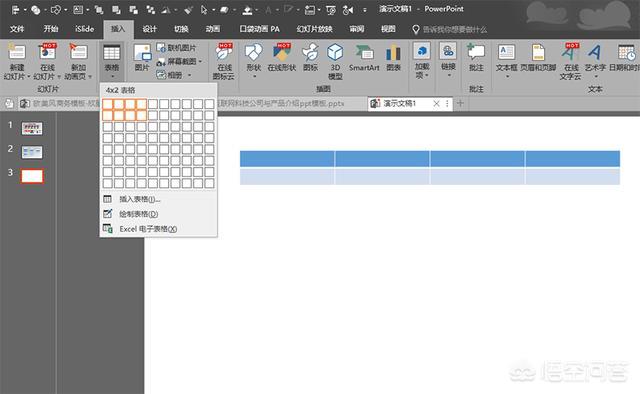The image size is (640, 394).
Task: Switch to the 切换 (Transitions) tab
Action: (x=181, y=29)
